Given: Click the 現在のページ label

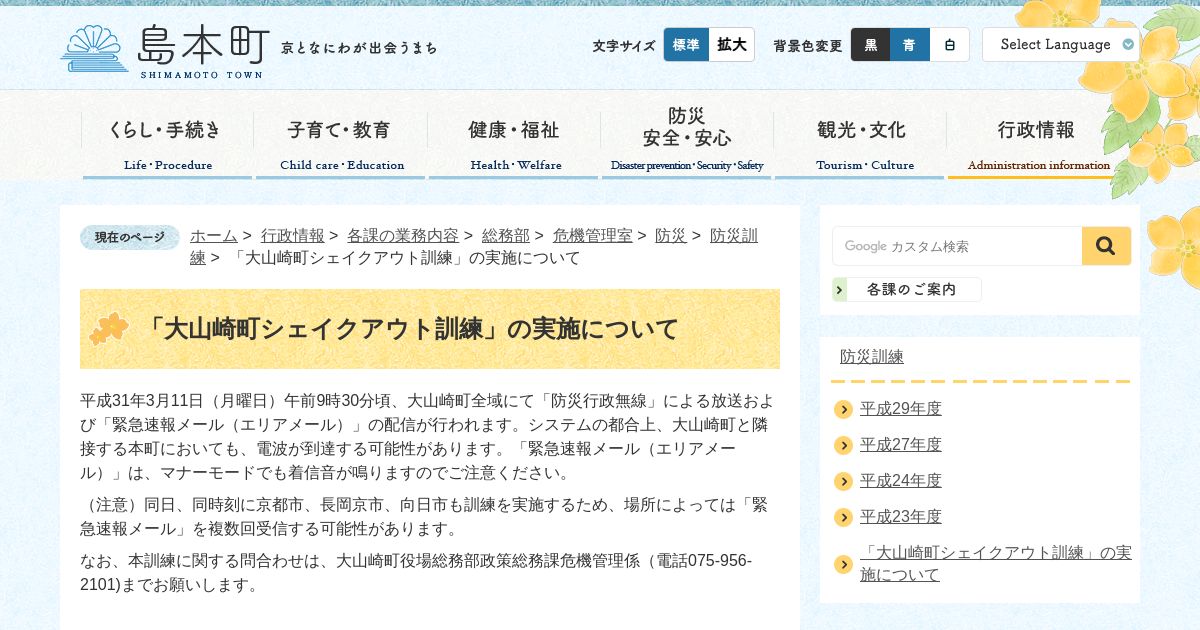Looking at the screenshot, I should (130, 238).
